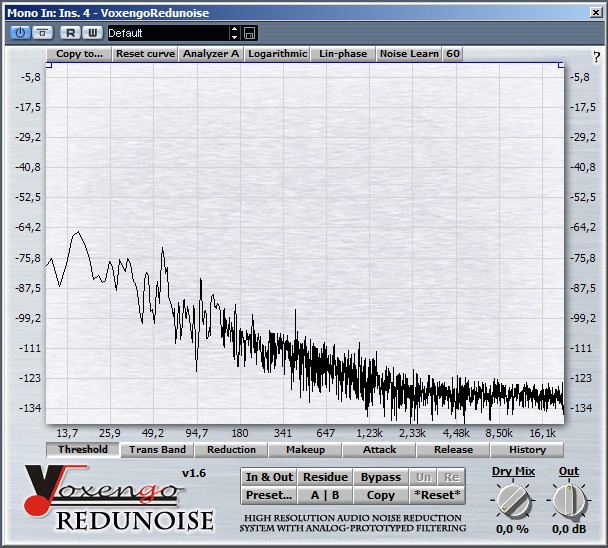Screen dimensions: 608x548
Task: Click the bypass icon next to power
Action: coord(41,33)
